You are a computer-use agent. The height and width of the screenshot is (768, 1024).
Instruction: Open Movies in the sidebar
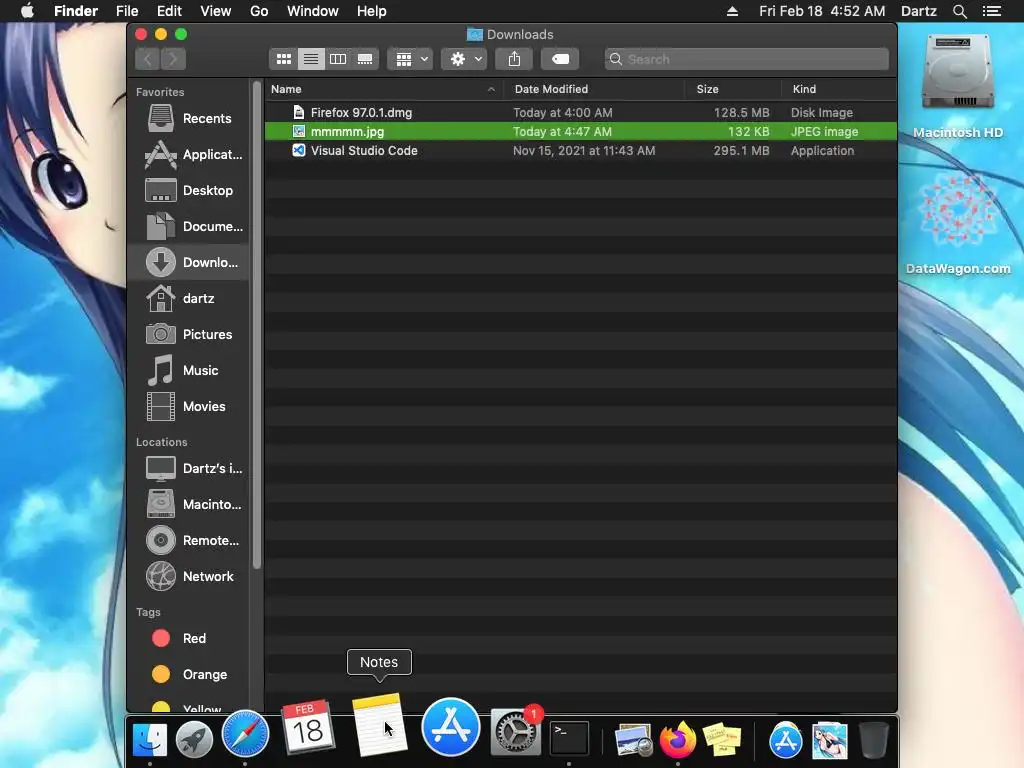pos(189,406)
